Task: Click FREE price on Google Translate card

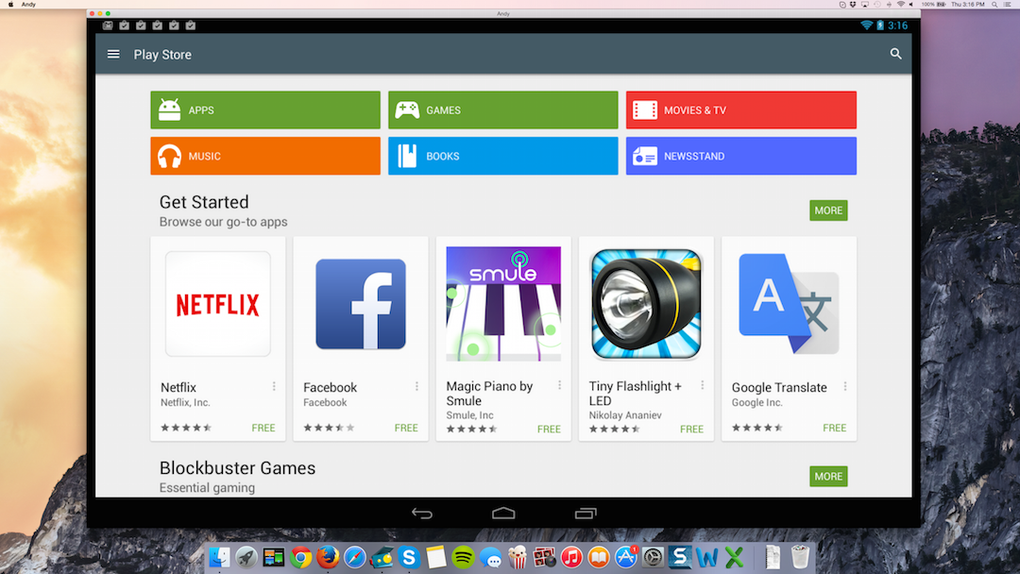Action: (835, 428)
